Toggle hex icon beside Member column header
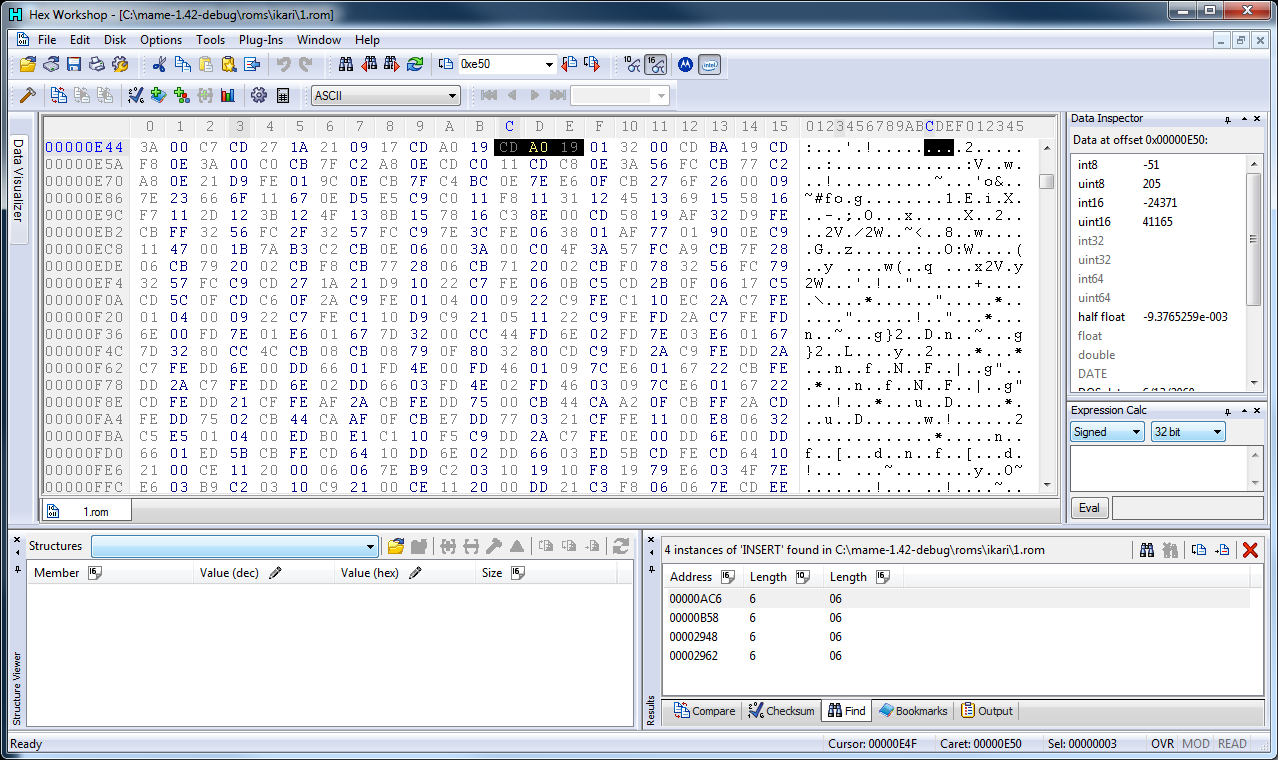Screen dimensions: 1278x760 pyautogui.click(x=95, y=573)
